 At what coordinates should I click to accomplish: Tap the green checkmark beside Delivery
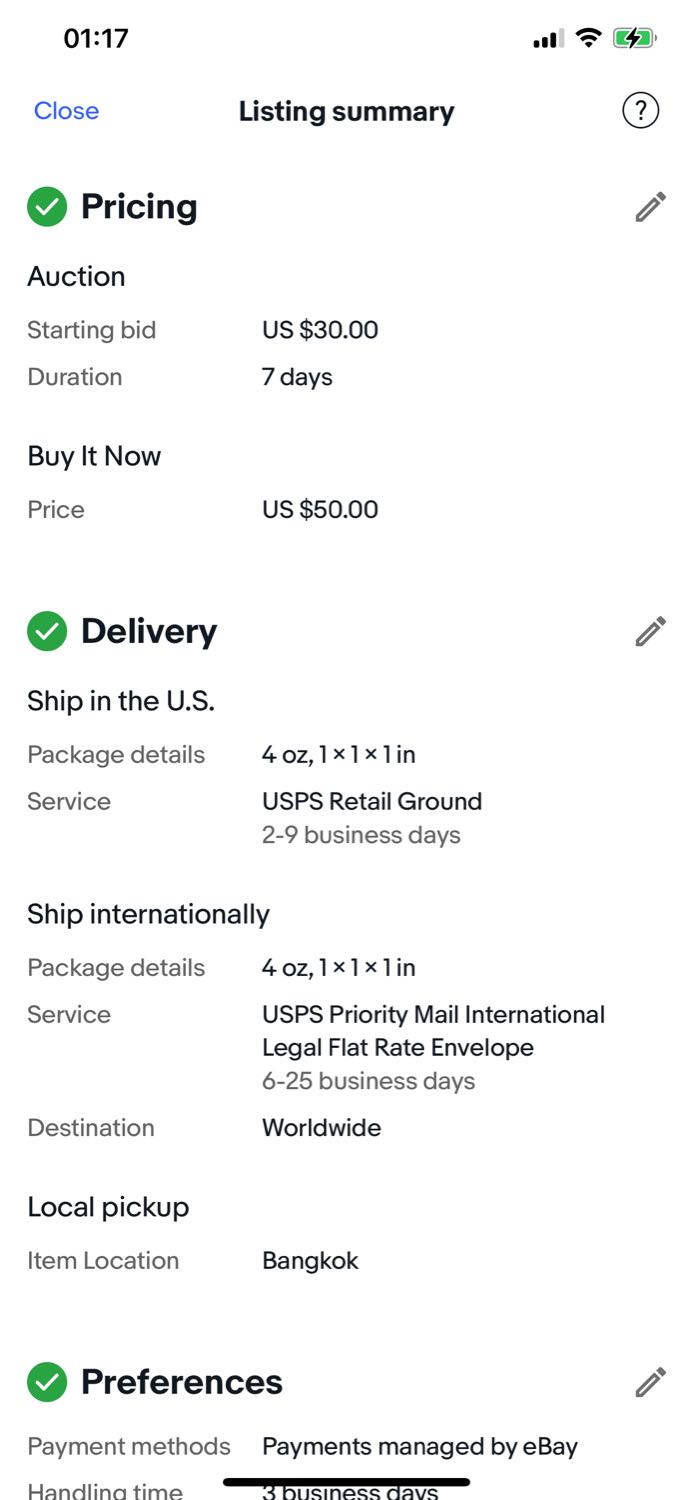click(x=47, y=632)
